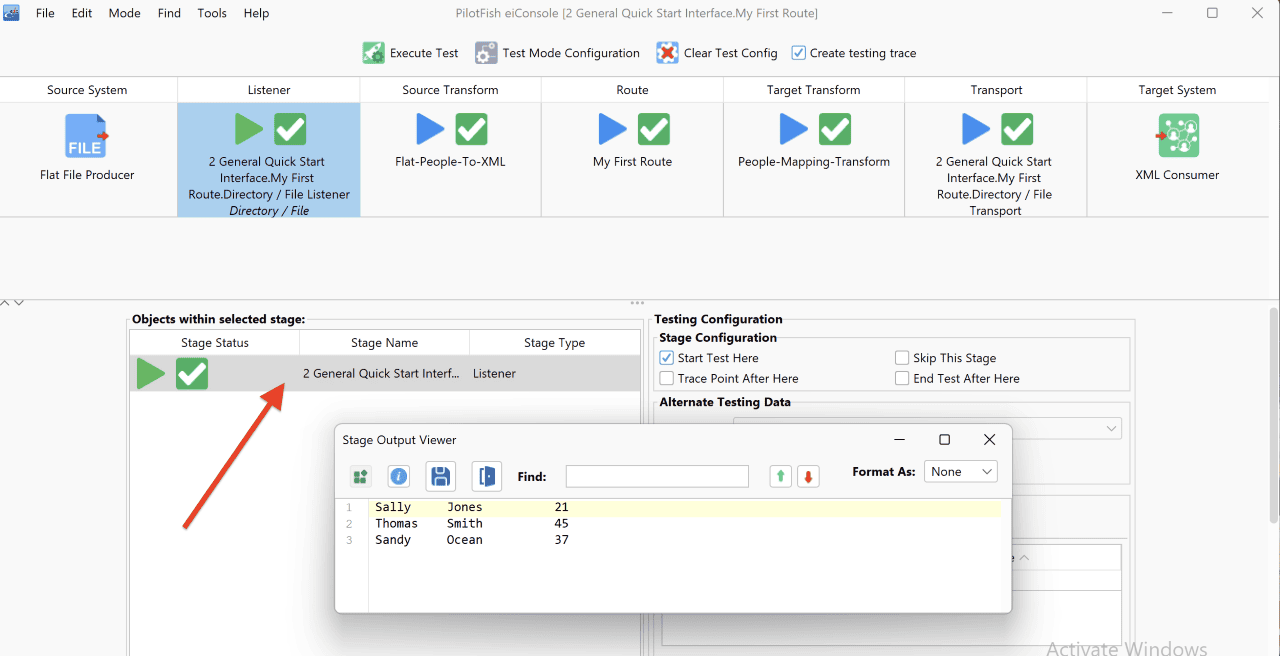The height and width of the screenshot is (656, 1280).
Task: Click the green checkmark under Route stage
Action: (654, 129)
